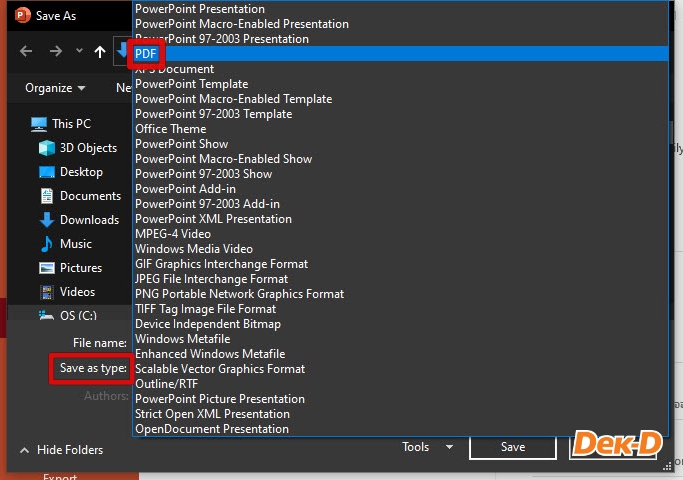The height and width of the screenshot is (480, 683).
Task: Click the back navigation arrow
Action: (x=26, y=51)
